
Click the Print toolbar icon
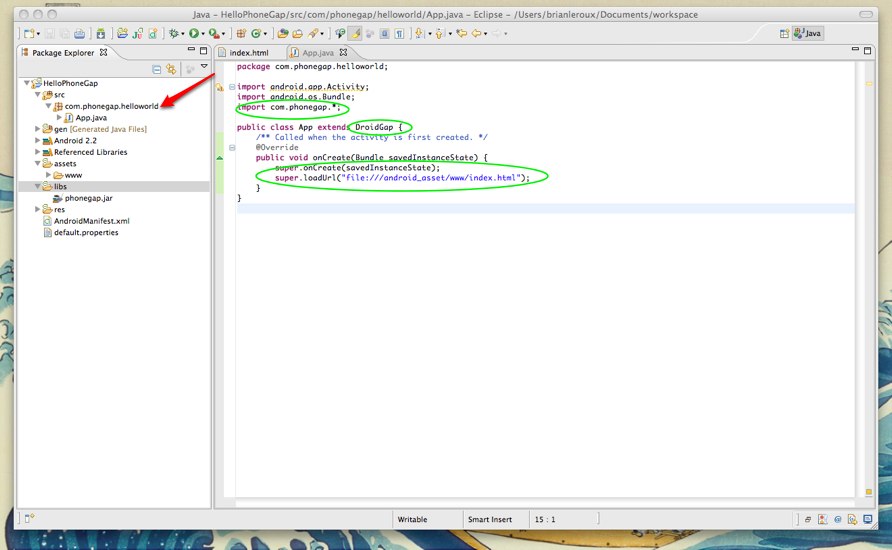click(80, 34)
